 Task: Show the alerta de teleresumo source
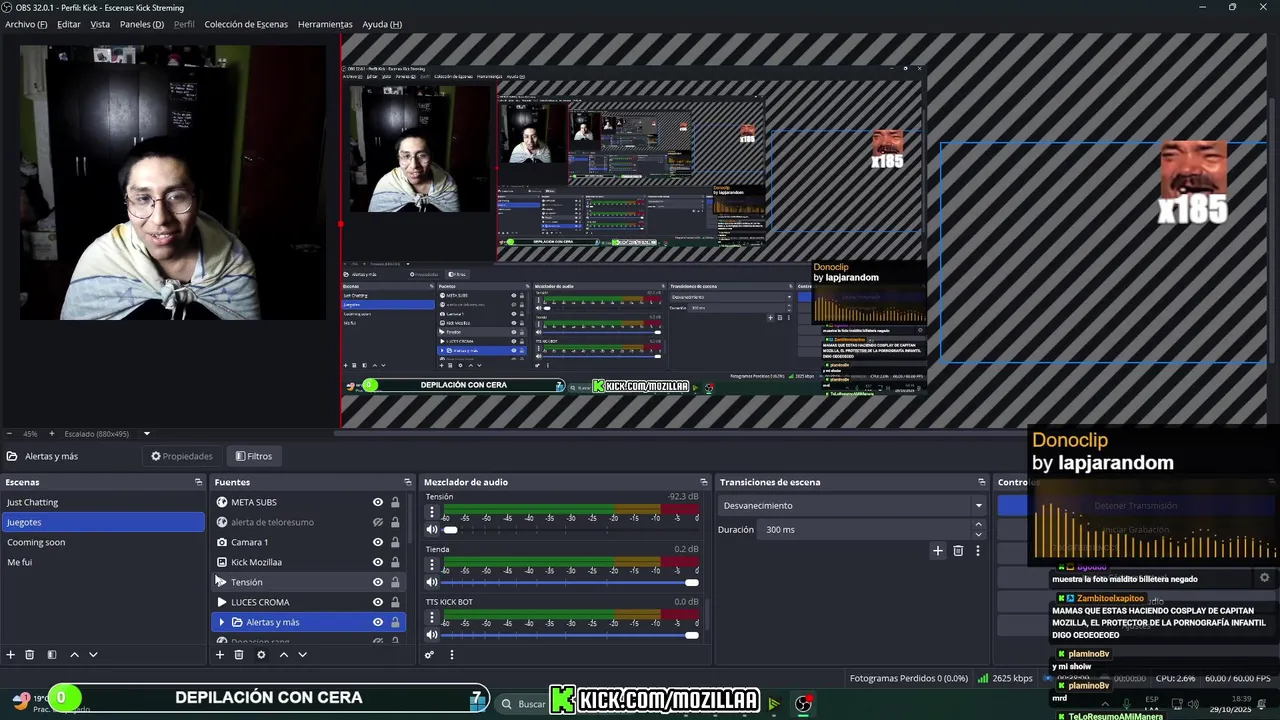coord(378,522)
